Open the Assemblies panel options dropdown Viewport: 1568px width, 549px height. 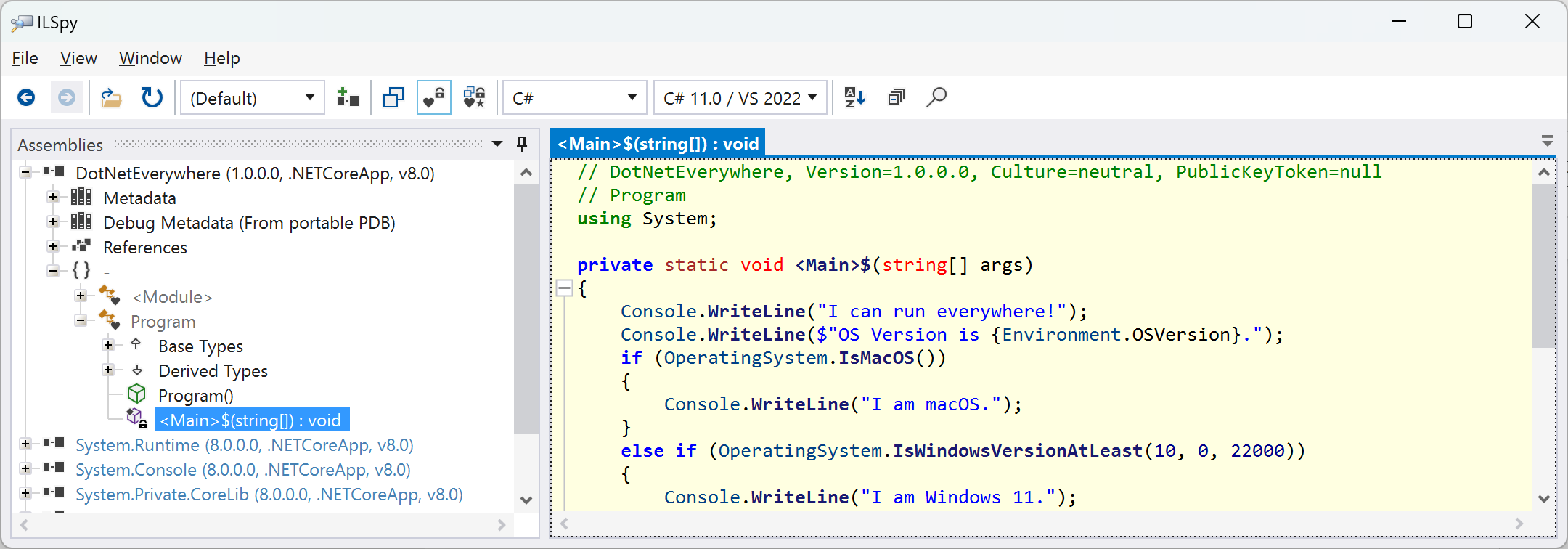(497, 144)
